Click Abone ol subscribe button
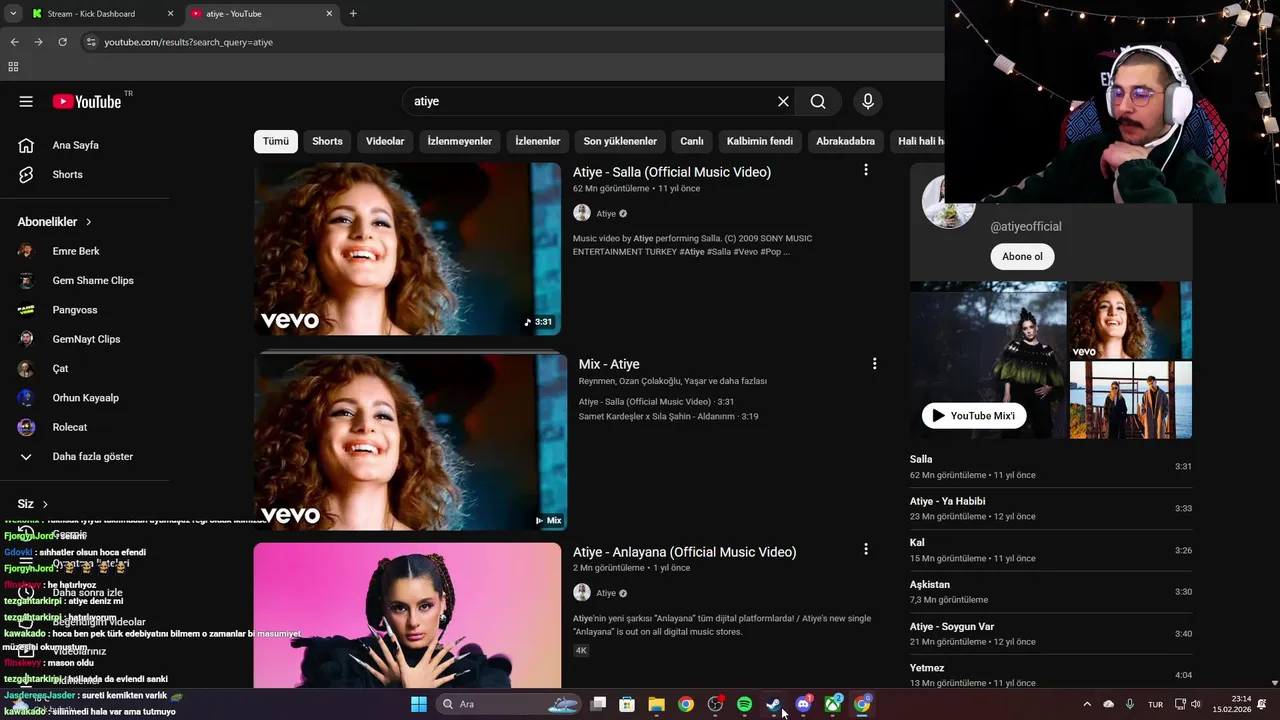The height and width of the screenshot is (720, 1280). click(x=1022, y=256)
